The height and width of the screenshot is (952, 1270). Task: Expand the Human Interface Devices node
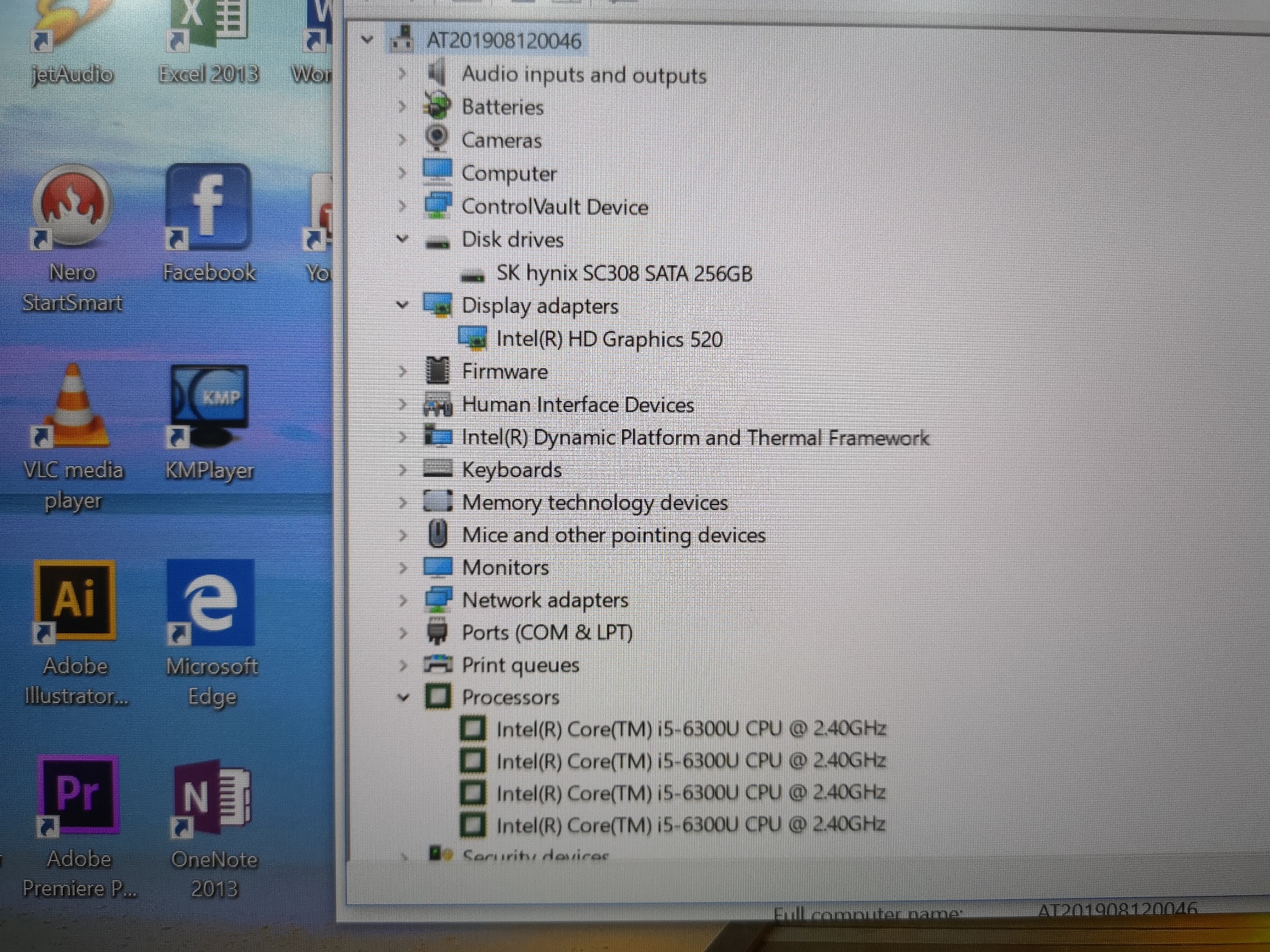click(x=403, y=404)
